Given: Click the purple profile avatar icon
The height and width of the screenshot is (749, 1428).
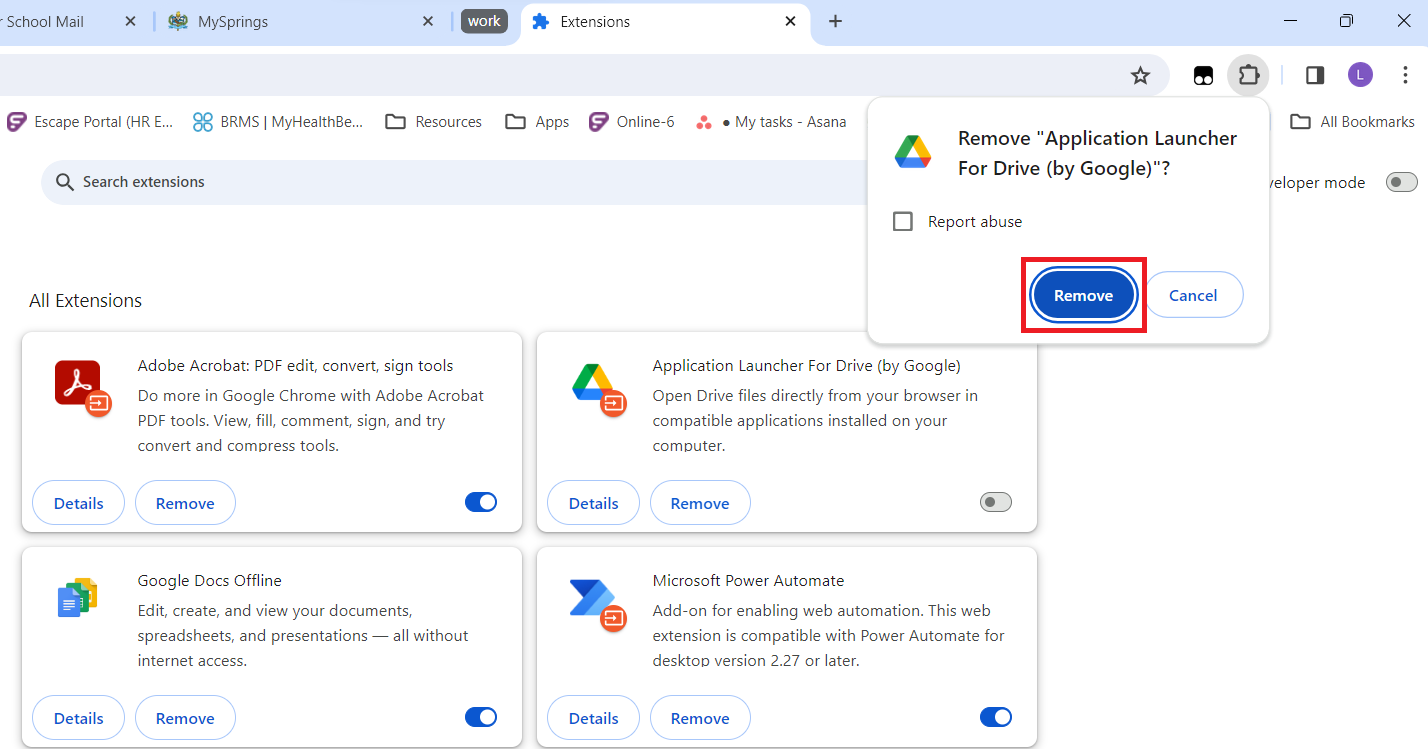Looking at the screenshot, I should pos(1360,75).
